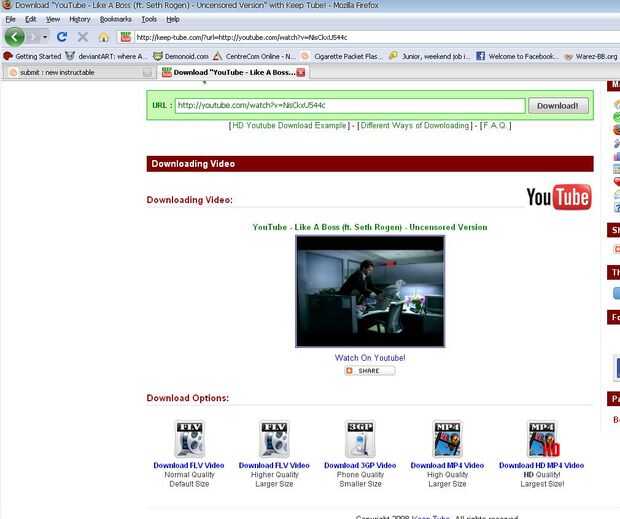Click the Like A Boss video title
The width and height of the screenshot is (620, 519).
(x=370, y=227)
